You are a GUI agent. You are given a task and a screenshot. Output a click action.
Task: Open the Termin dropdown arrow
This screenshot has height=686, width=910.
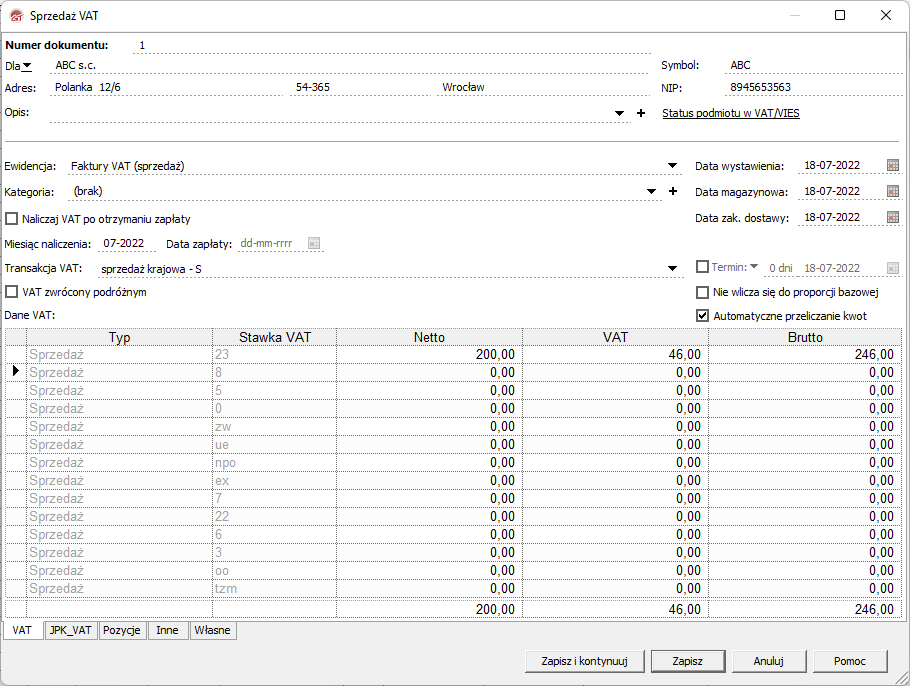tap(754, 266)
